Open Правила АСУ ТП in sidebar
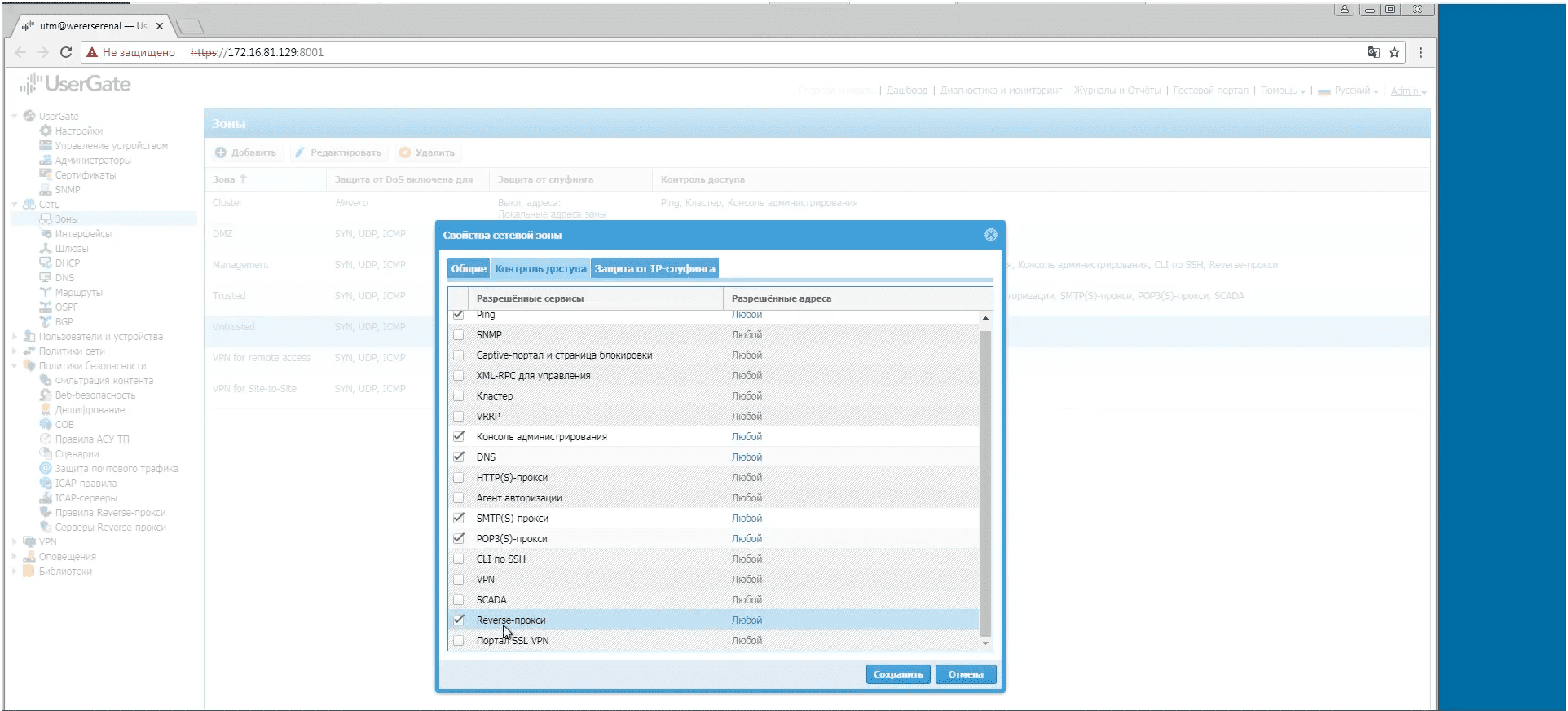The image size is (1568, 711). click(x=92, y=439)
